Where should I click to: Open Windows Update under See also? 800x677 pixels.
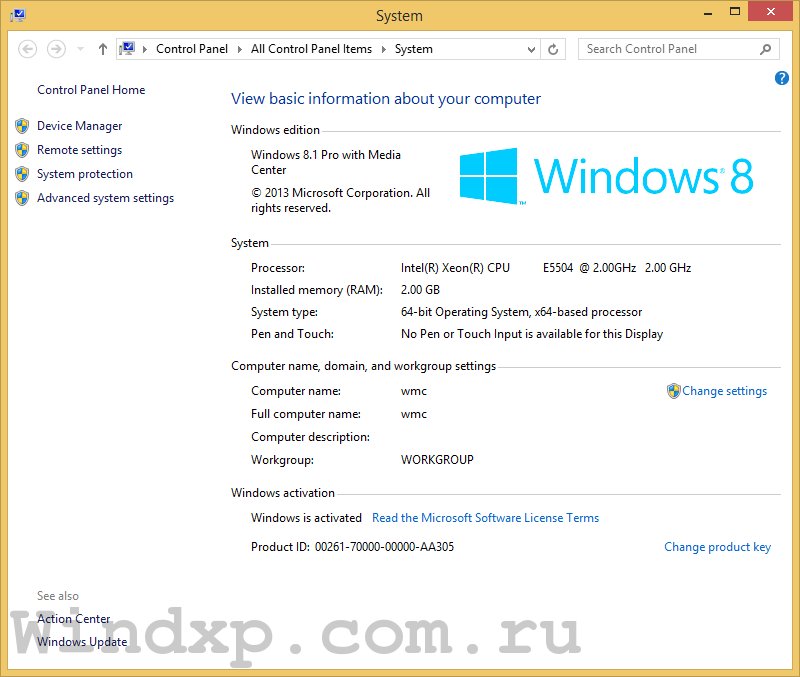click(82, 642)
